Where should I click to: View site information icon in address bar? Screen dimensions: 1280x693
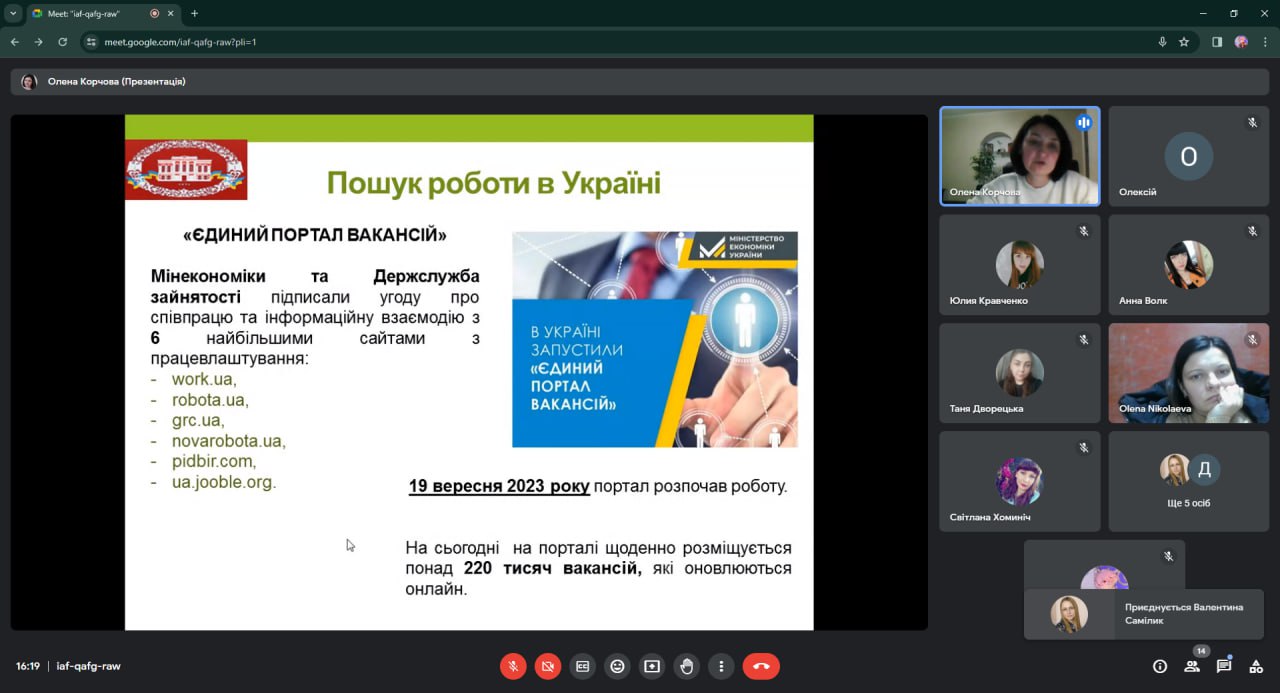(x=91, y=42)
